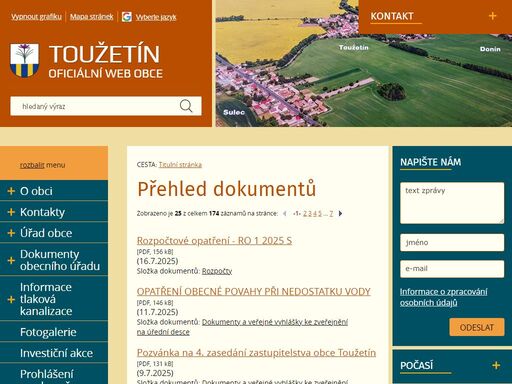Open the Kontakty menu item

(42, 212)
